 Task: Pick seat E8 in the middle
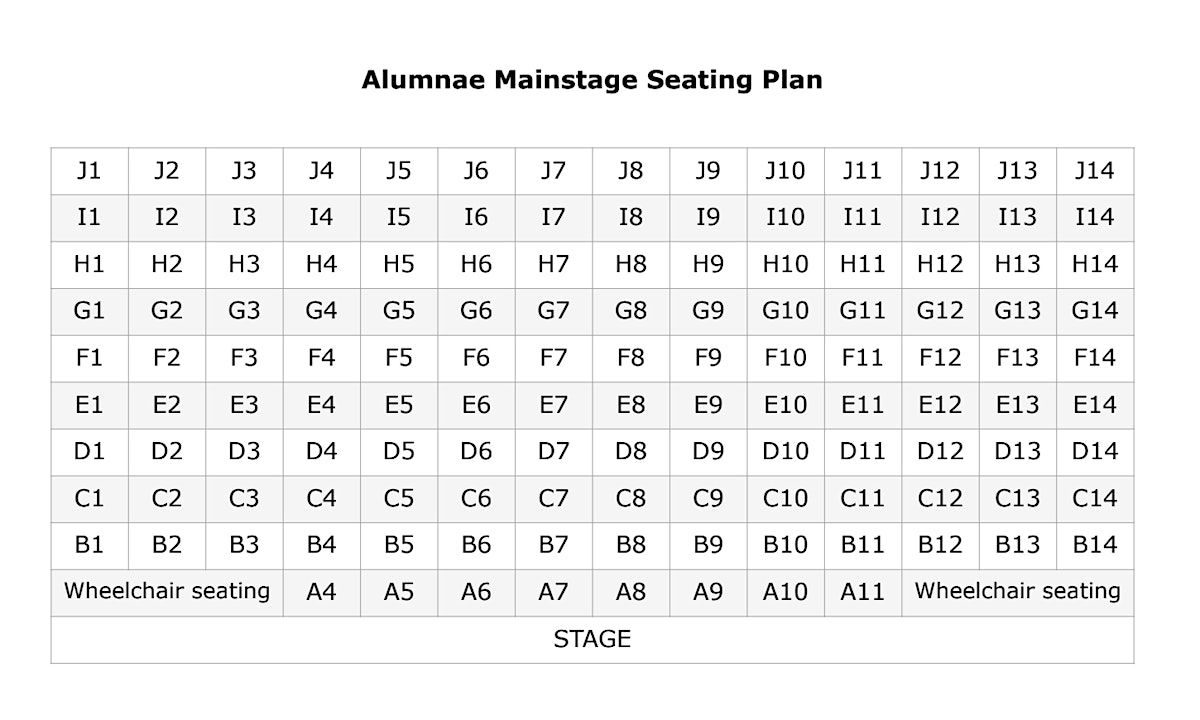click(630, 405)
